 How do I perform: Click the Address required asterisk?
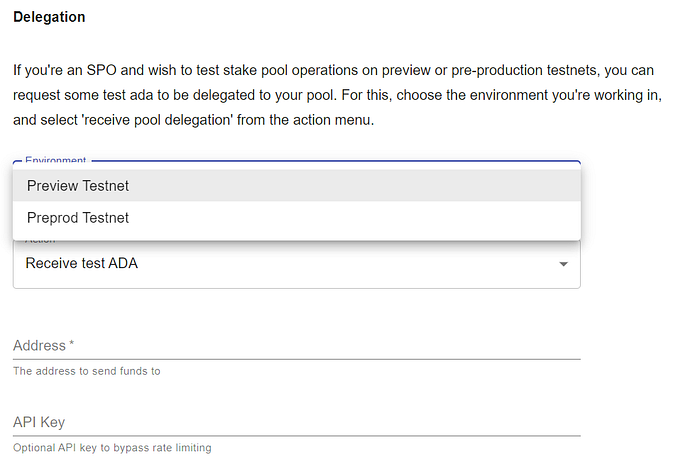[x=72, y=346]
